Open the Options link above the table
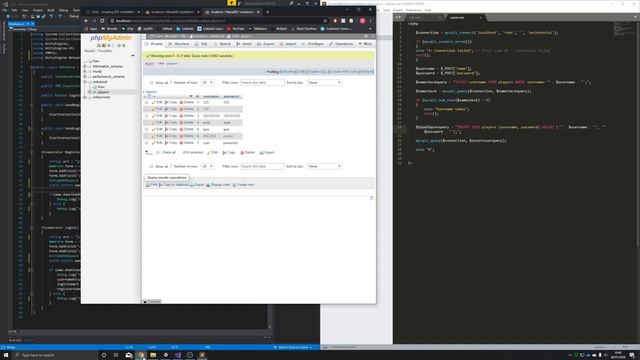Viewport: 640px width, 360px height. point(150,92)
